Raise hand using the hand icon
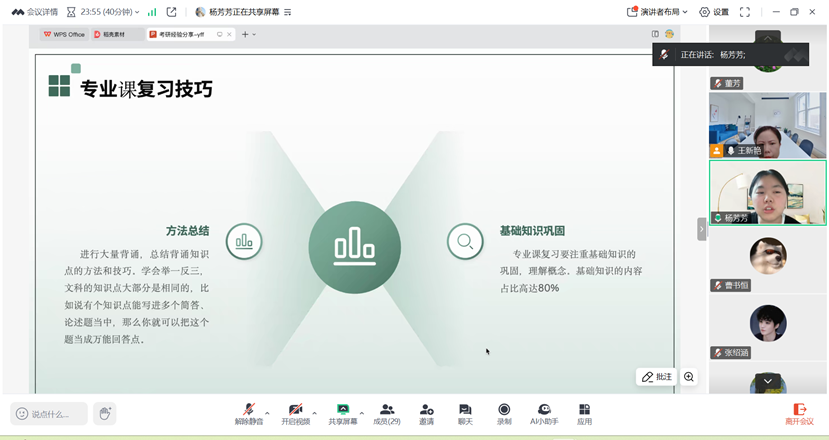The width and height of the screenshot is (829, 440). (x=105, y=413)
